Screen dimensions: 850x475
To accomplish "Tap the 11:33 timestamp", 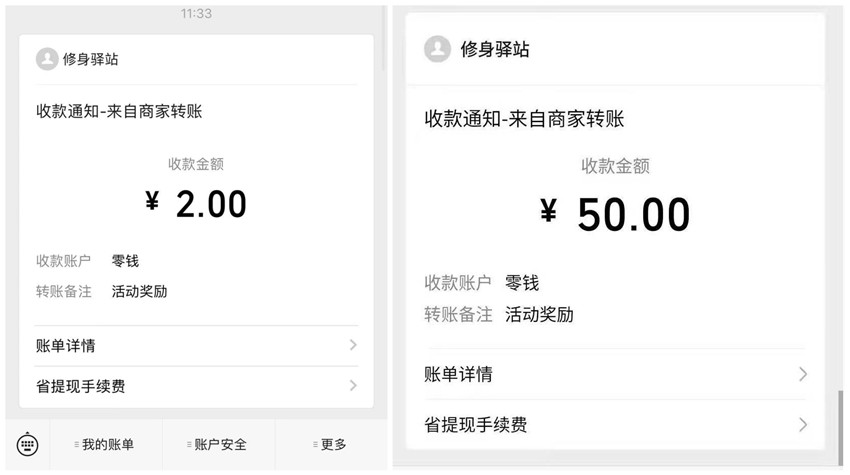I will (196, 14).
